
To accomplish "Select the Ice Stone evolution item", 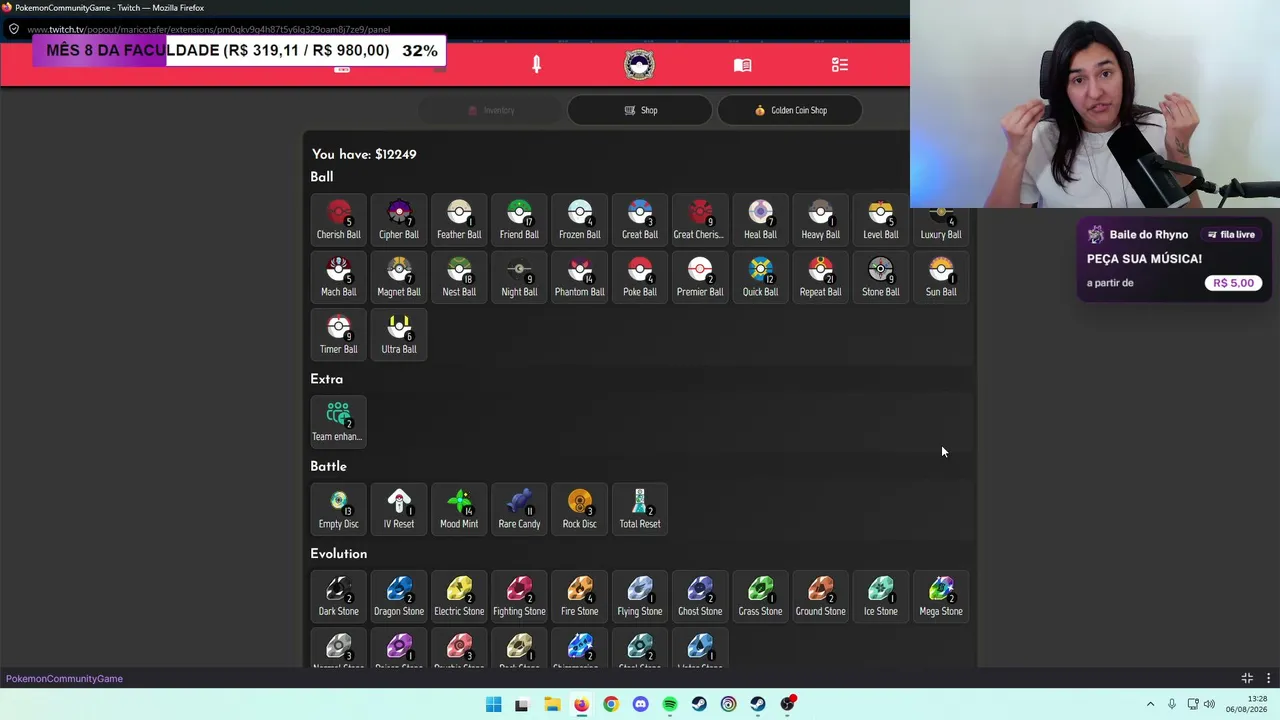I will pyautogui.click(x=881, y=596).
